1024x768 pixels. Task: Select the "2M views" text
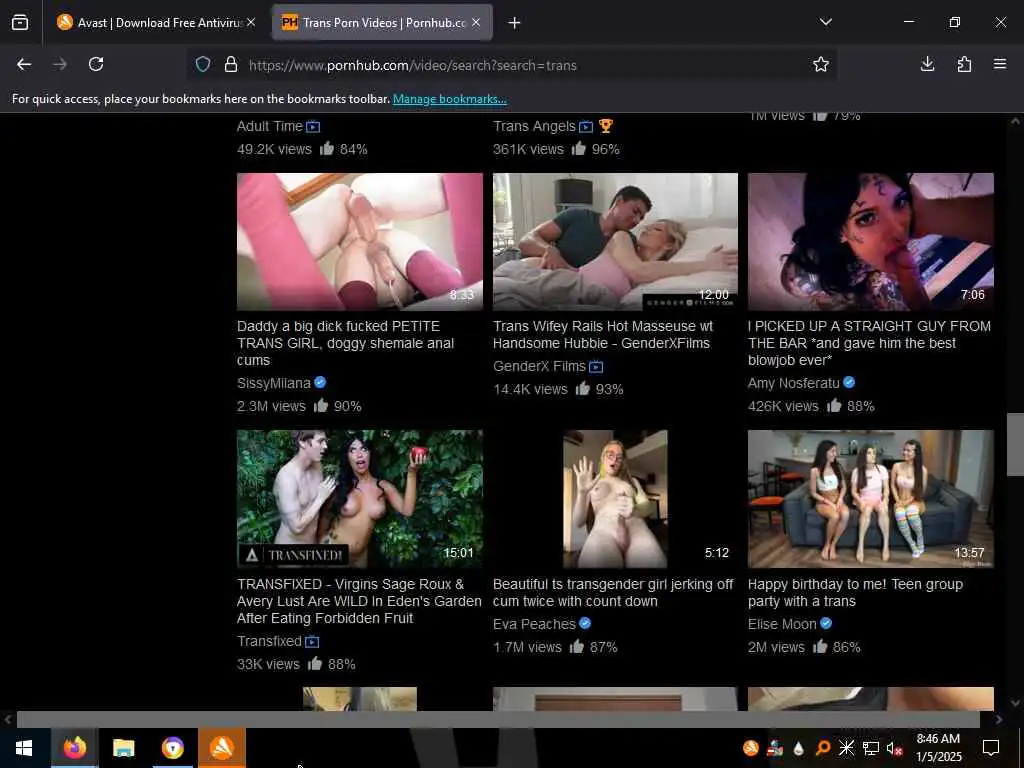(776, 647)
